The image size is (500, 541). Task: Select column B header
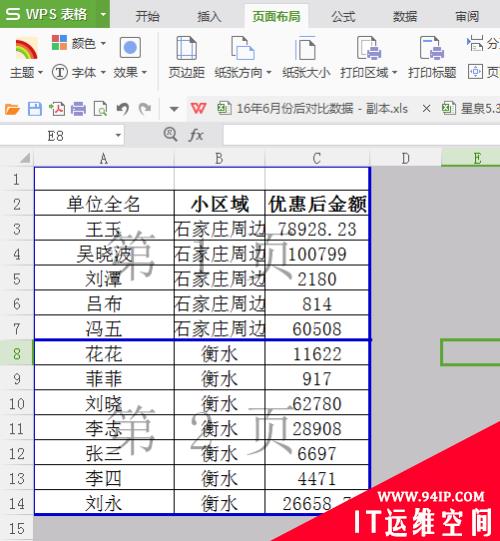tap(219, 159)
